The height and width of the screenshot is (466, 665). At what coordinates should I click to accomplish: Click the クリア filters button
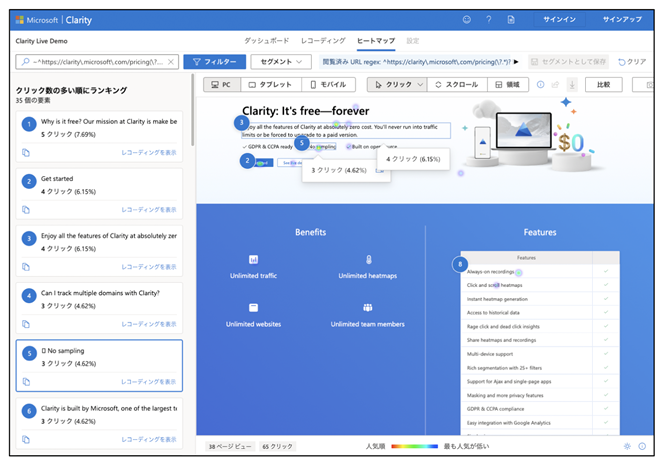[632, 62]
